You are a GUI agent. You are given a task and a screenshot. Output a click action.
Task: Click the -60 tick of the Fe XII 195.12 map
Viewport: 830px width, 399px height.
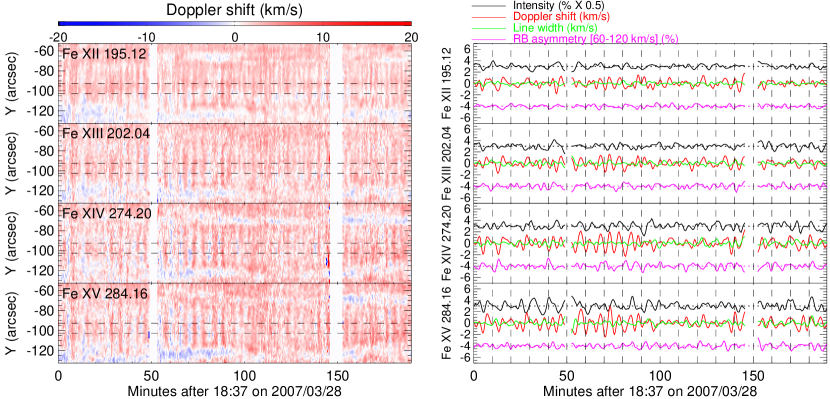point(44,51)
